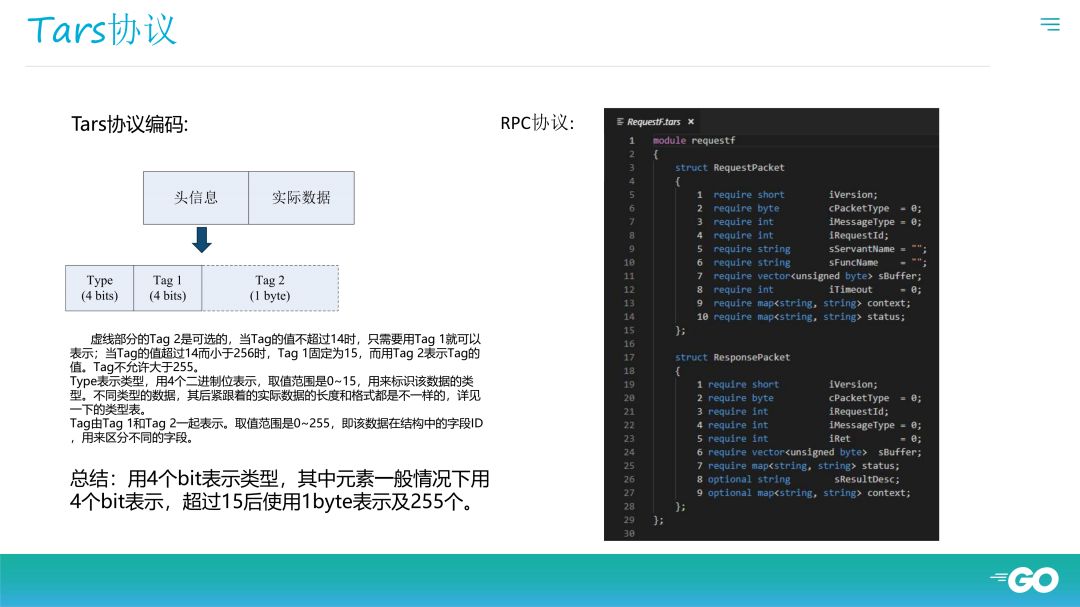Select the 头信息 box in the diagram
This screenshot has height=607, width=1080.
coord(196,198)
